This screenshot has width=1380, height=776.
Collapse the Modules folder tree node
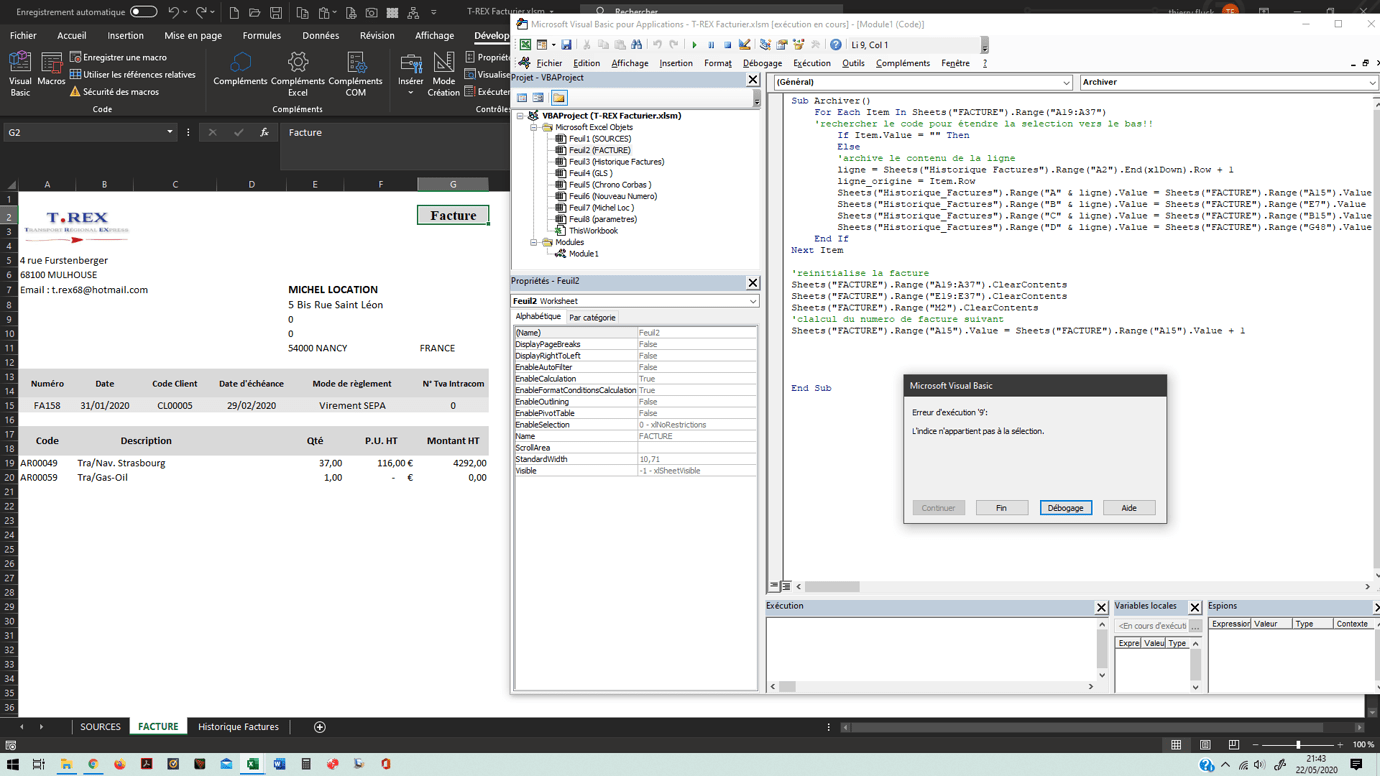(x=534, y=242)
